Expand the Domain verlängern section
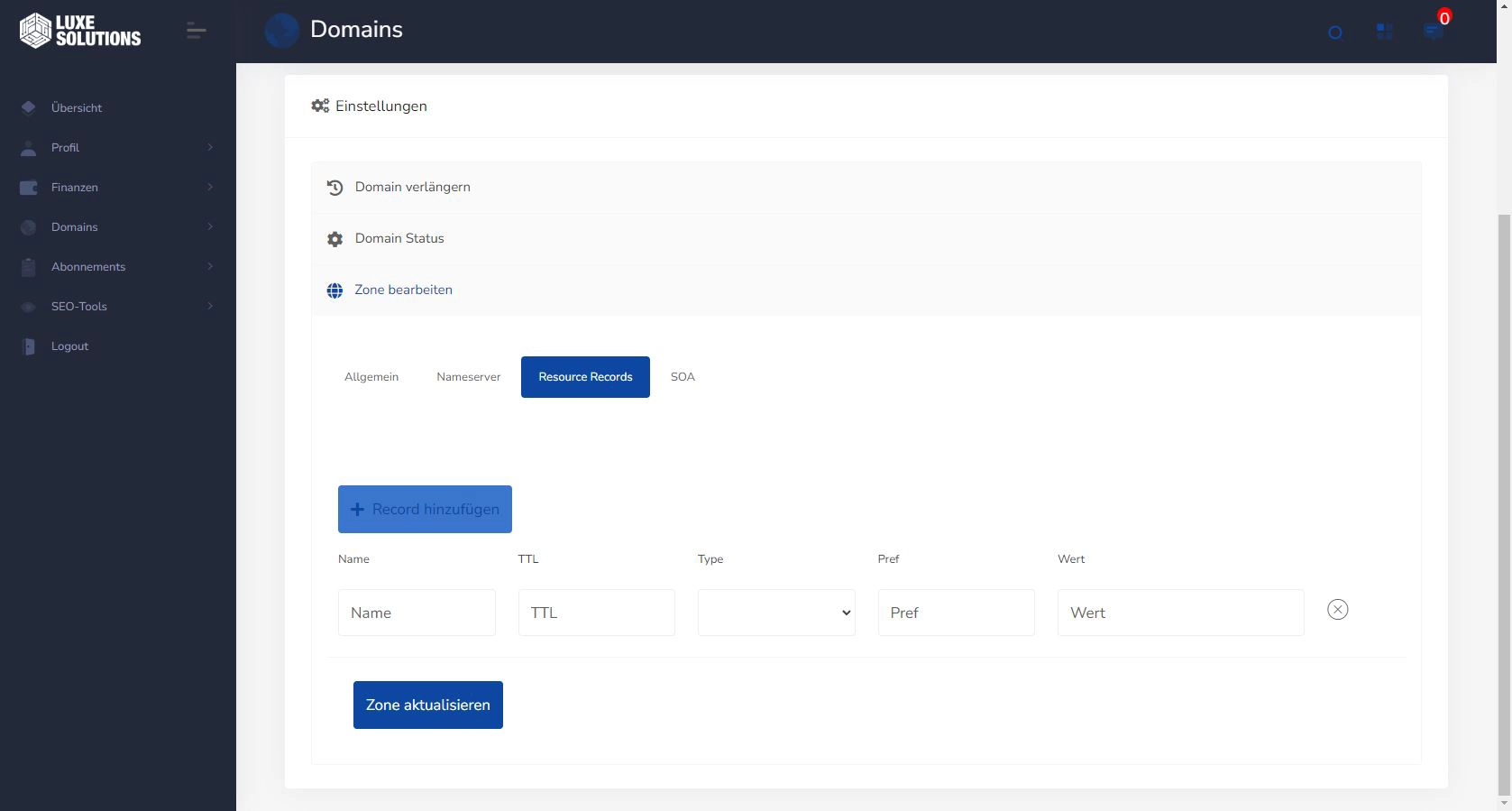 point(866,188)
